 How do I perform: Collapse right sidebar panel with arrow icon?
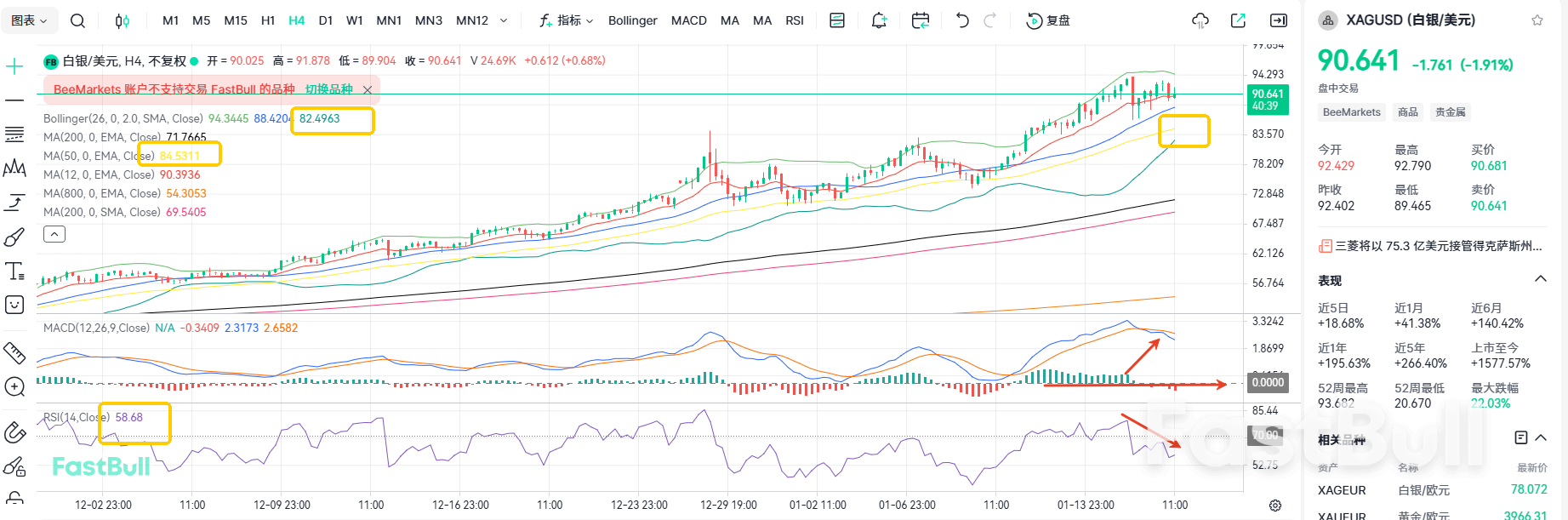point(1279,20)
